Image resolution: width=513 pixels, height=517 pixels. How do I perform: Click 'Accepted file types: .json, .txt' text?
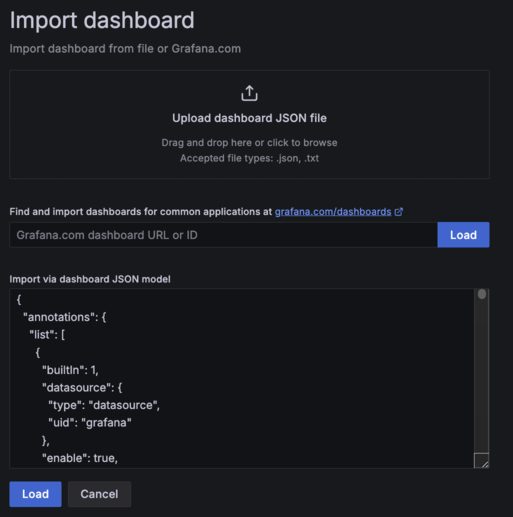click(249, 158)
